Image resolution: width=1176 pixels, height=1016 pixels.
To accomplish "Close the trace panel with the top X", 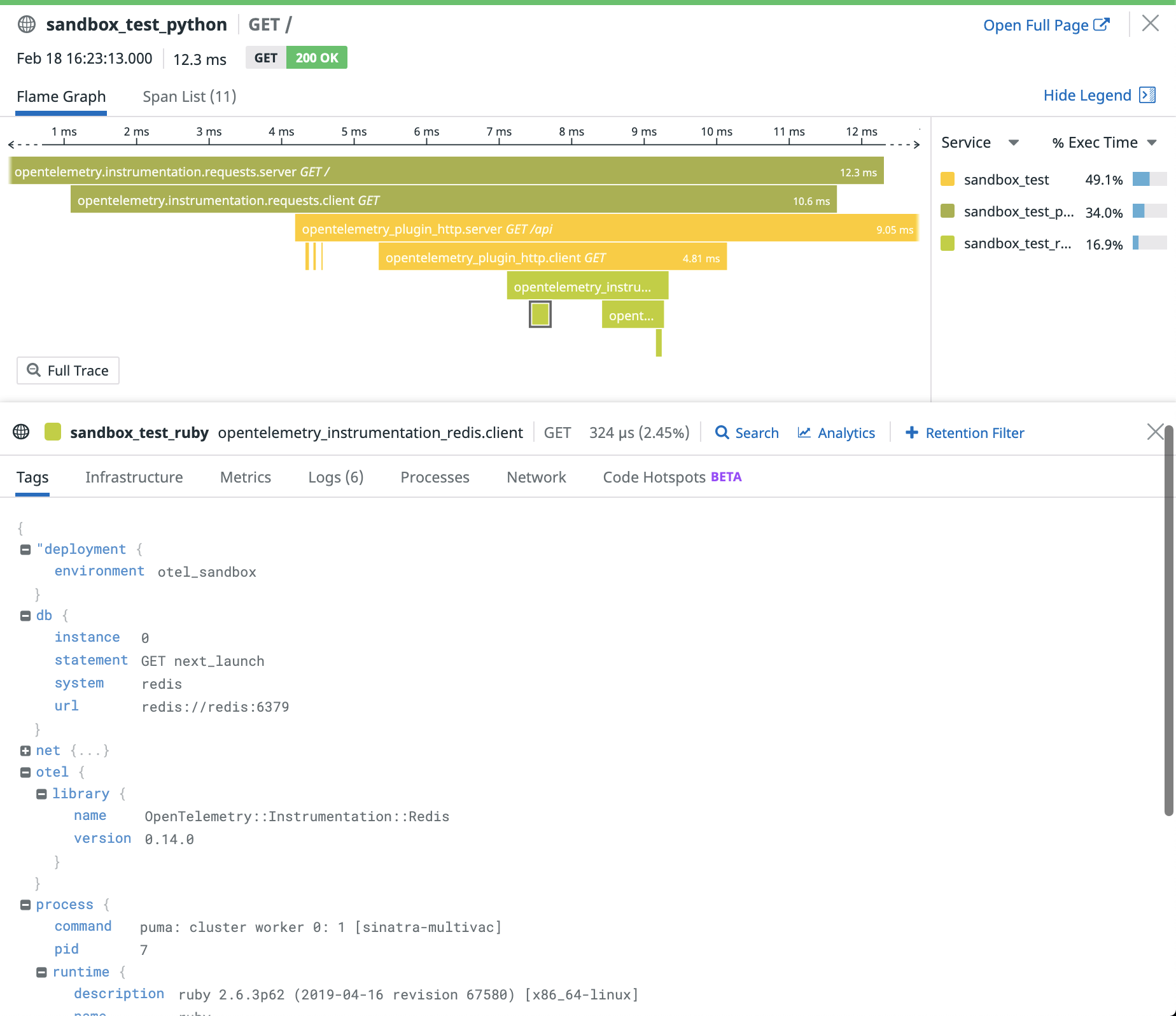I will coord(1151,24).
